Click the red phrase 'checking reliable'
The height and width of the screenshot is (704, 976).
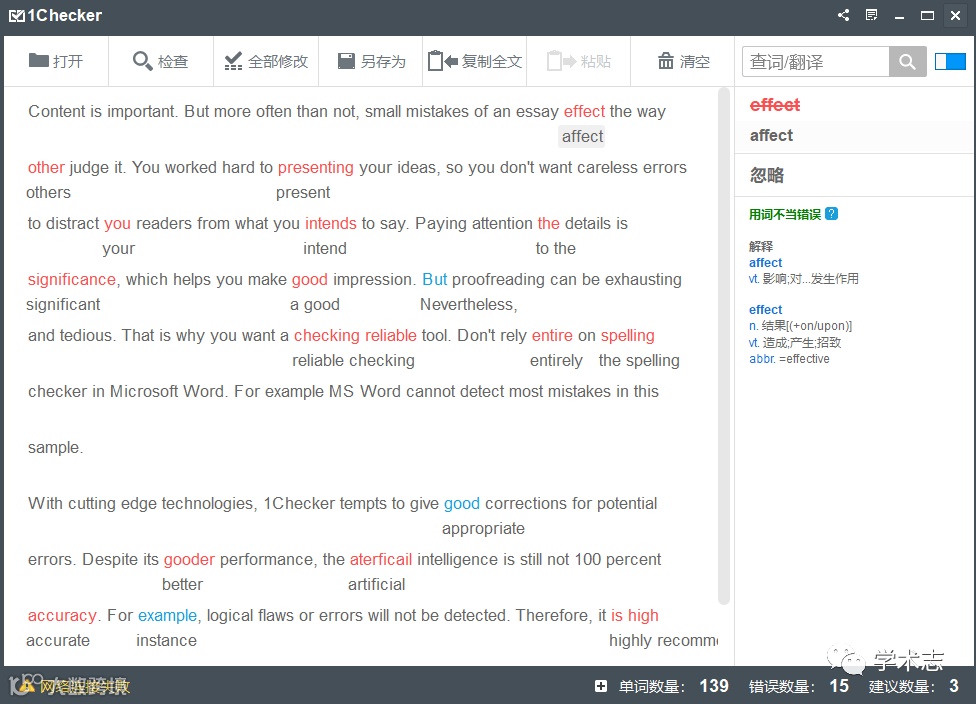click(x=355, y=336)
